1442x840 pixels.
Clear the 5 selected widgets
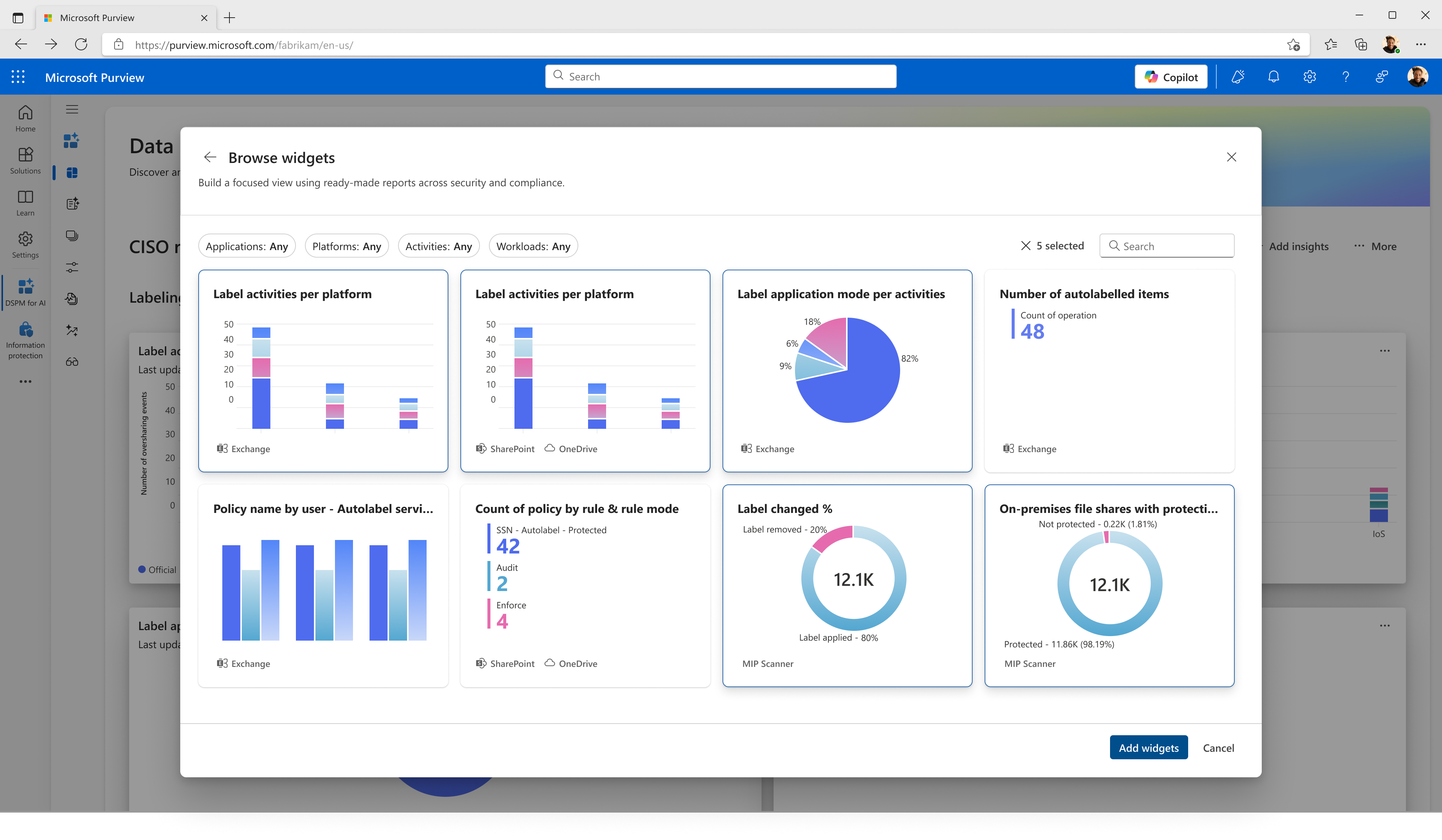coord(1026,246)
